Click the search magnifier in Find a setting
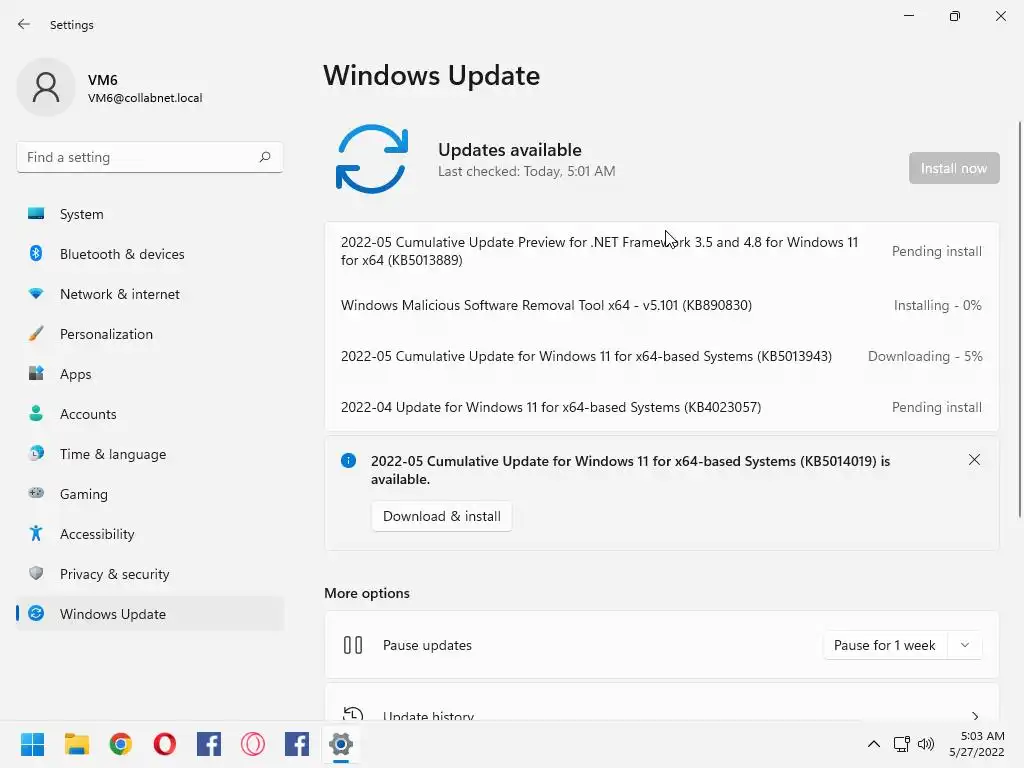1024x768 pixels. [x=264, y=157]
